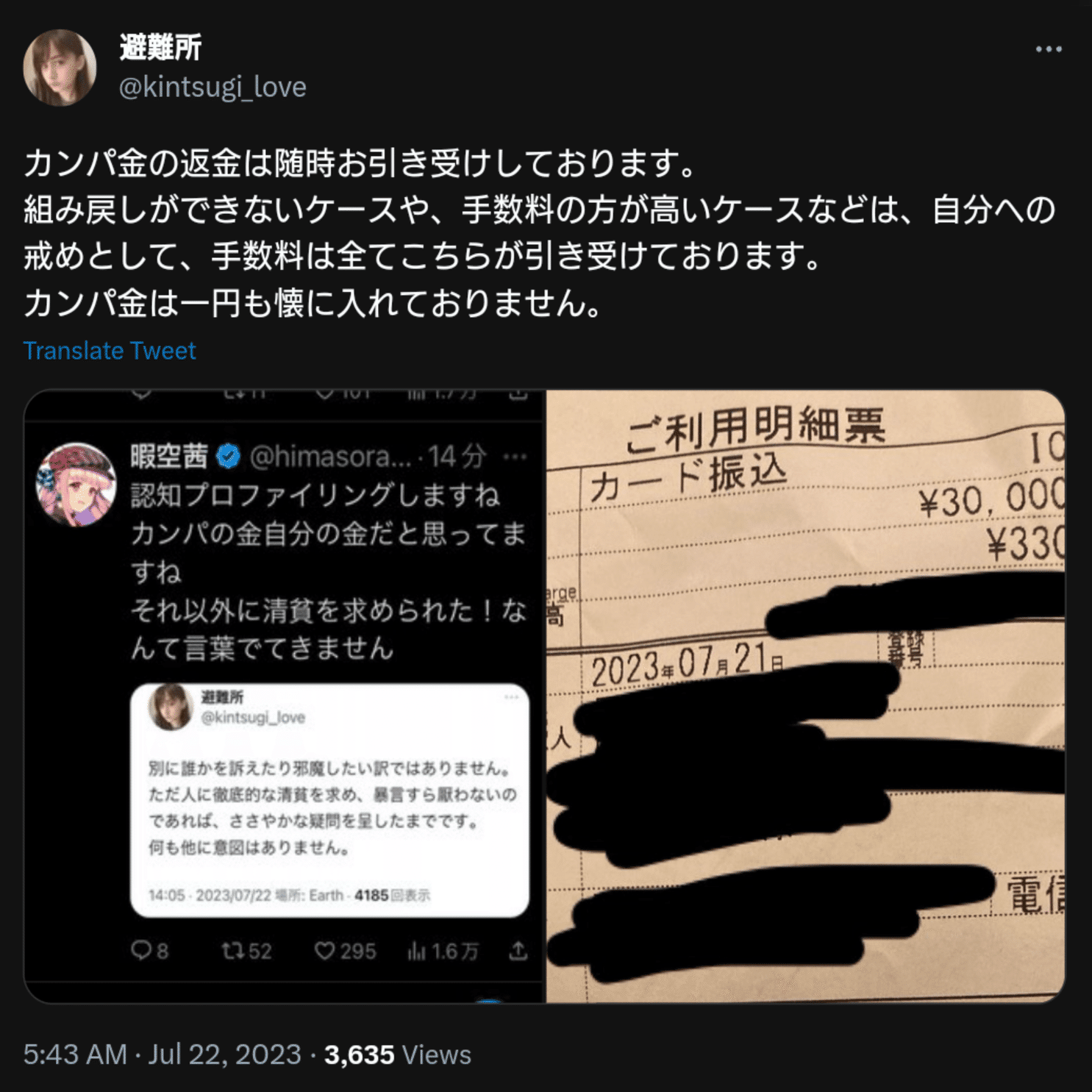Blue verified badge next to 暇空茜
This screenshot has height=1092, width=1092.
[229, 457]
